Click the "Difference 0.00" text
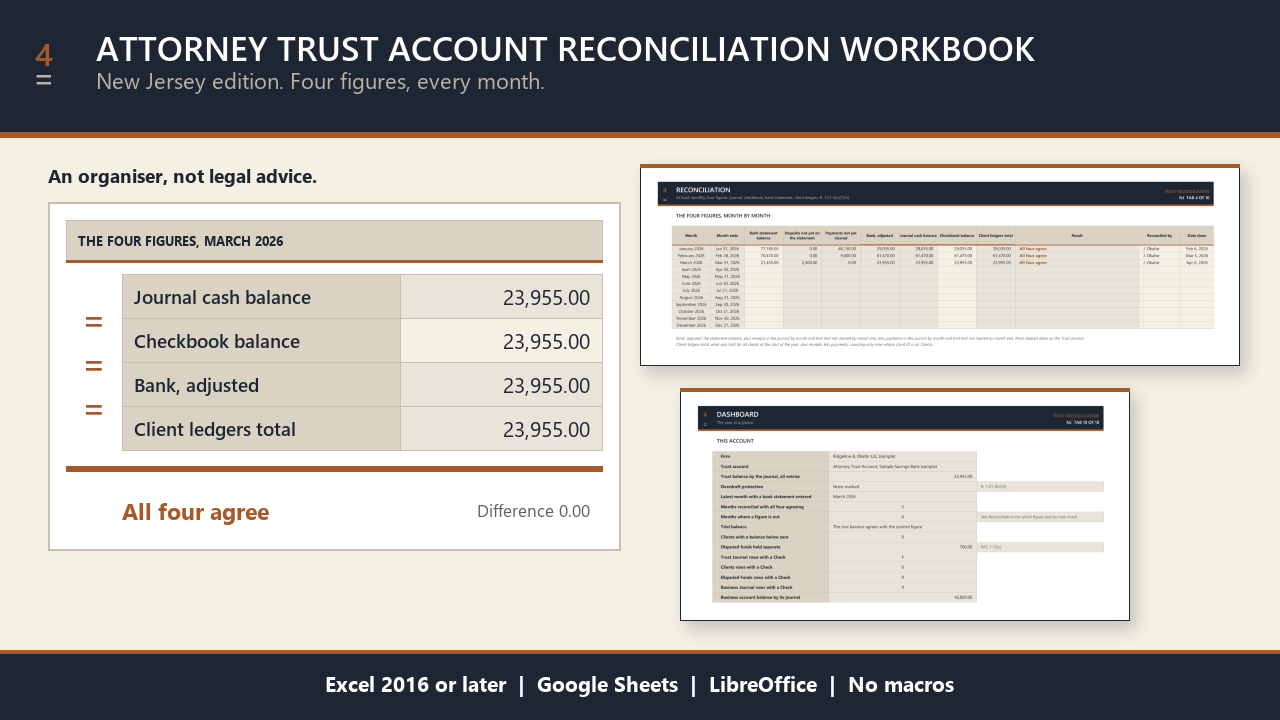The image size is (1280, 720). point(533,511)
